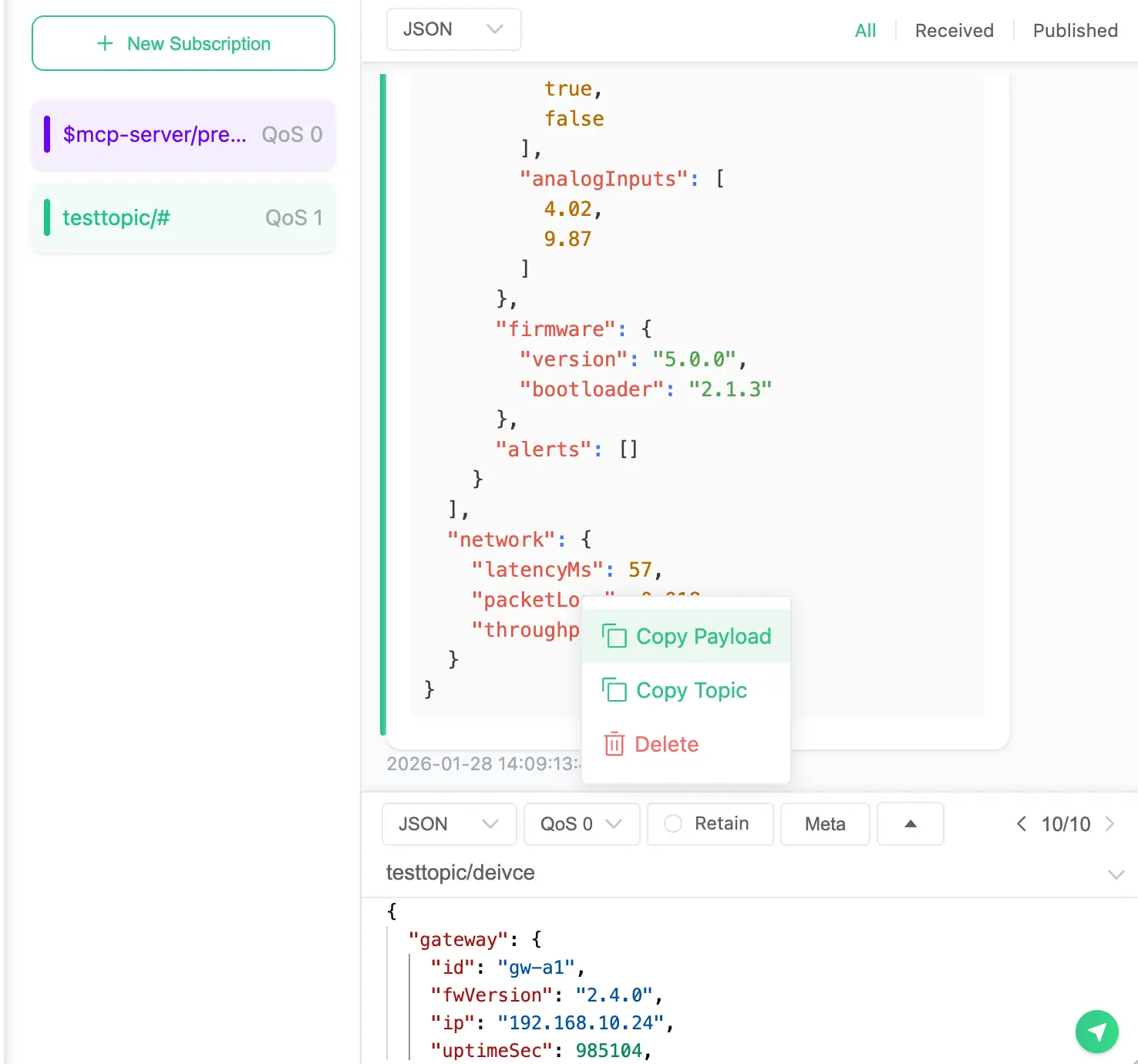The height and width of the screenshot is (1064, 1138).
Task: Open the publish payload JSON format dropdown
Action: coord(449,823)
